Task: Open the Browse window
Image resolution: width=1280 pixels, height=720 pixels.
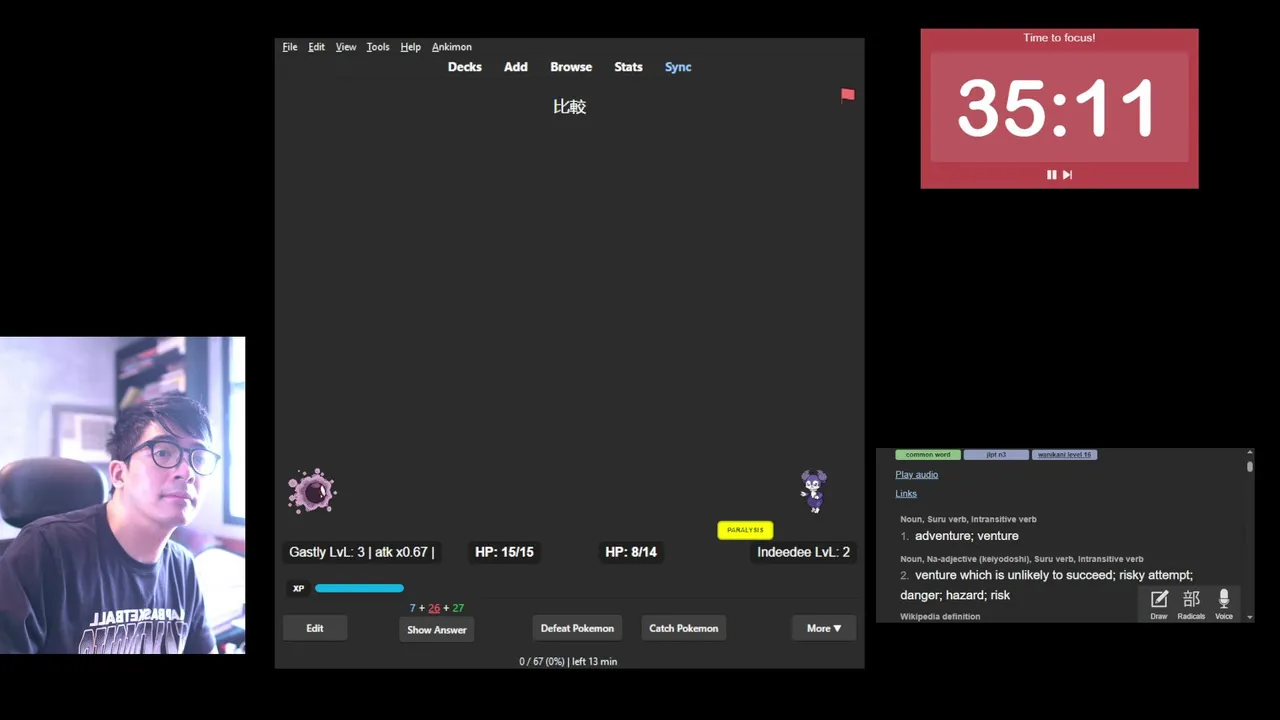Action: coord(571,67)
